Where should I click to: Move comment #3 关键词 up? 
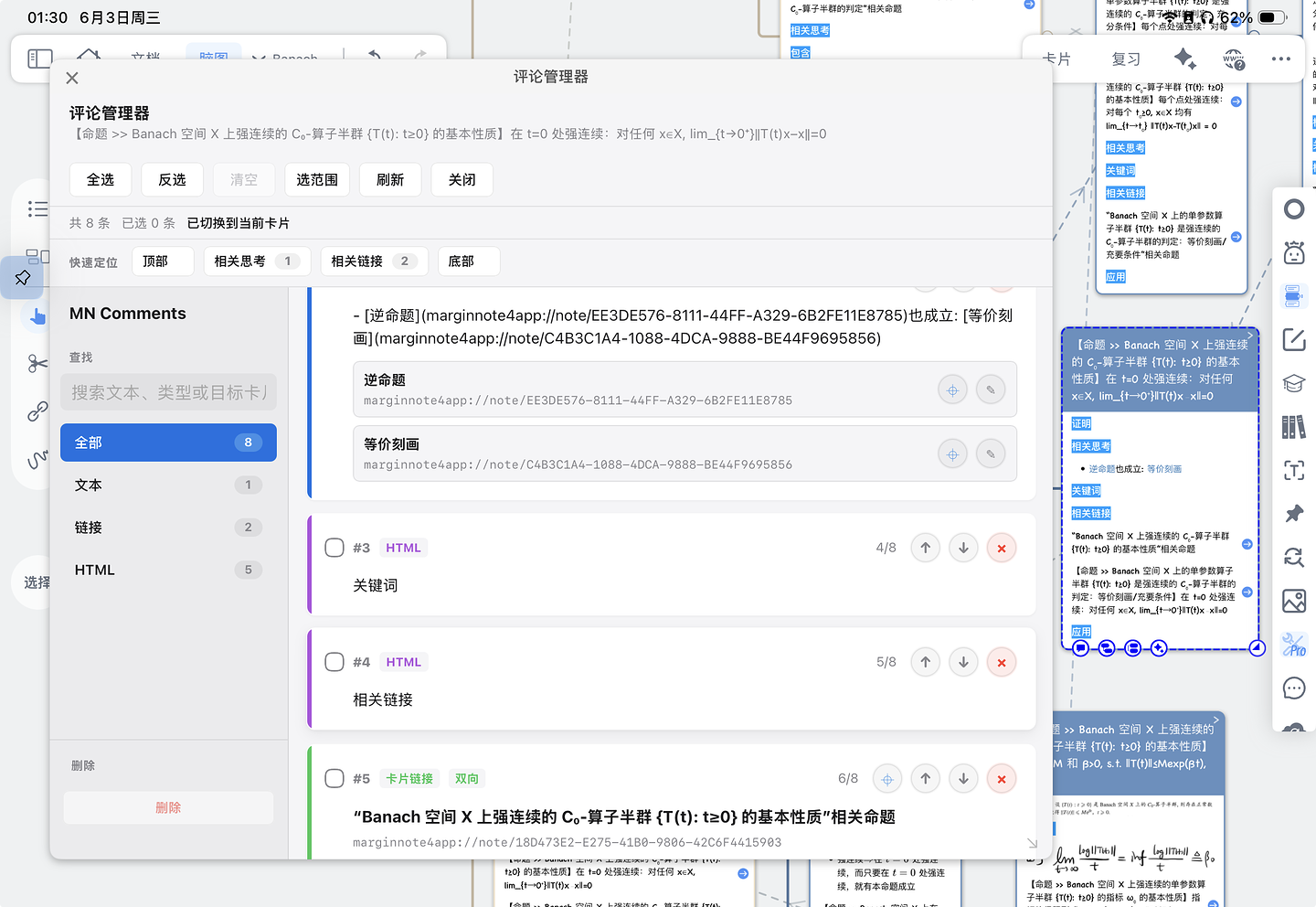926,548
